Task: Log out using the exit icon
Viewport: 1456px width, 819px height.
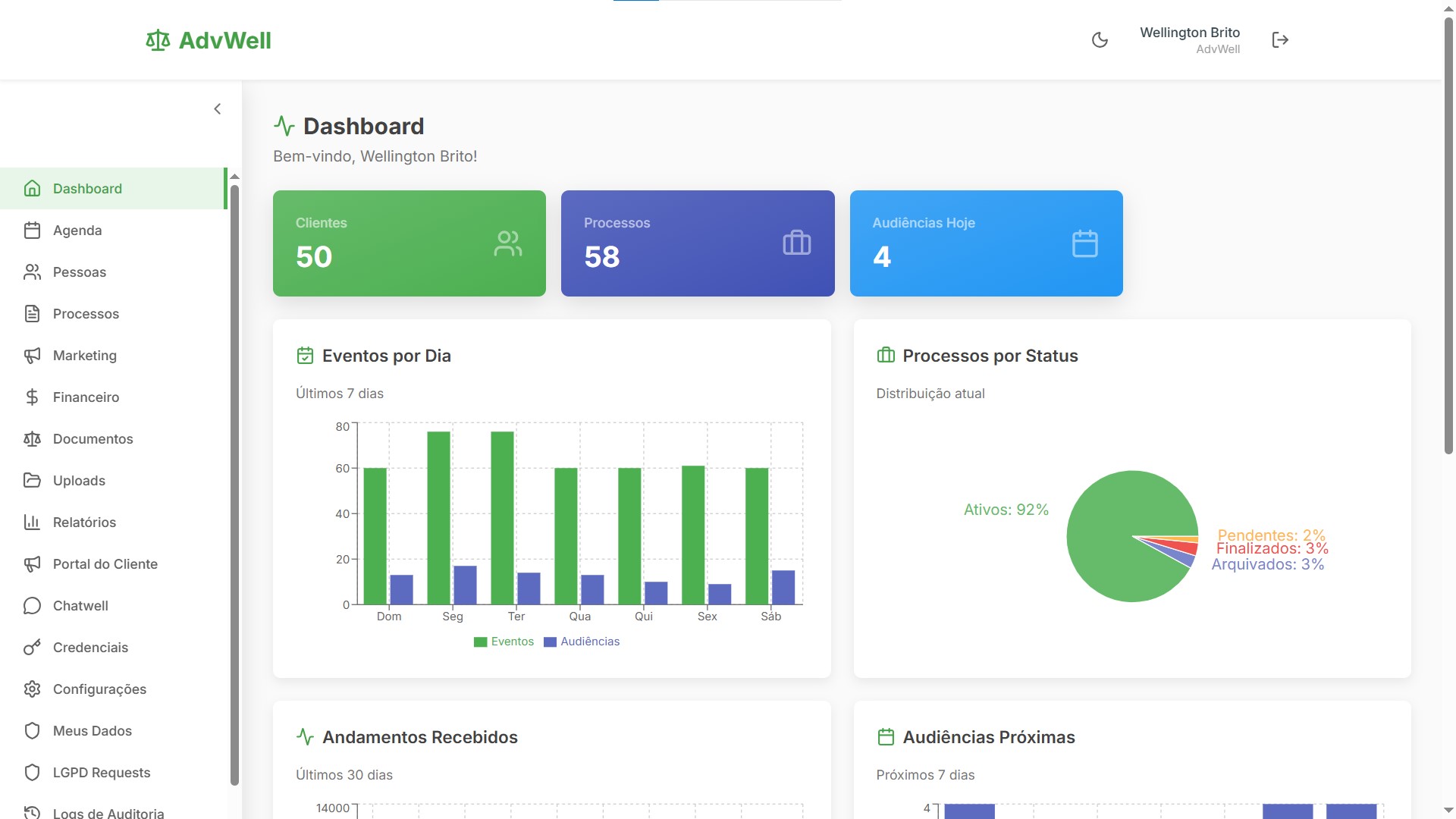Action: 1280,39
